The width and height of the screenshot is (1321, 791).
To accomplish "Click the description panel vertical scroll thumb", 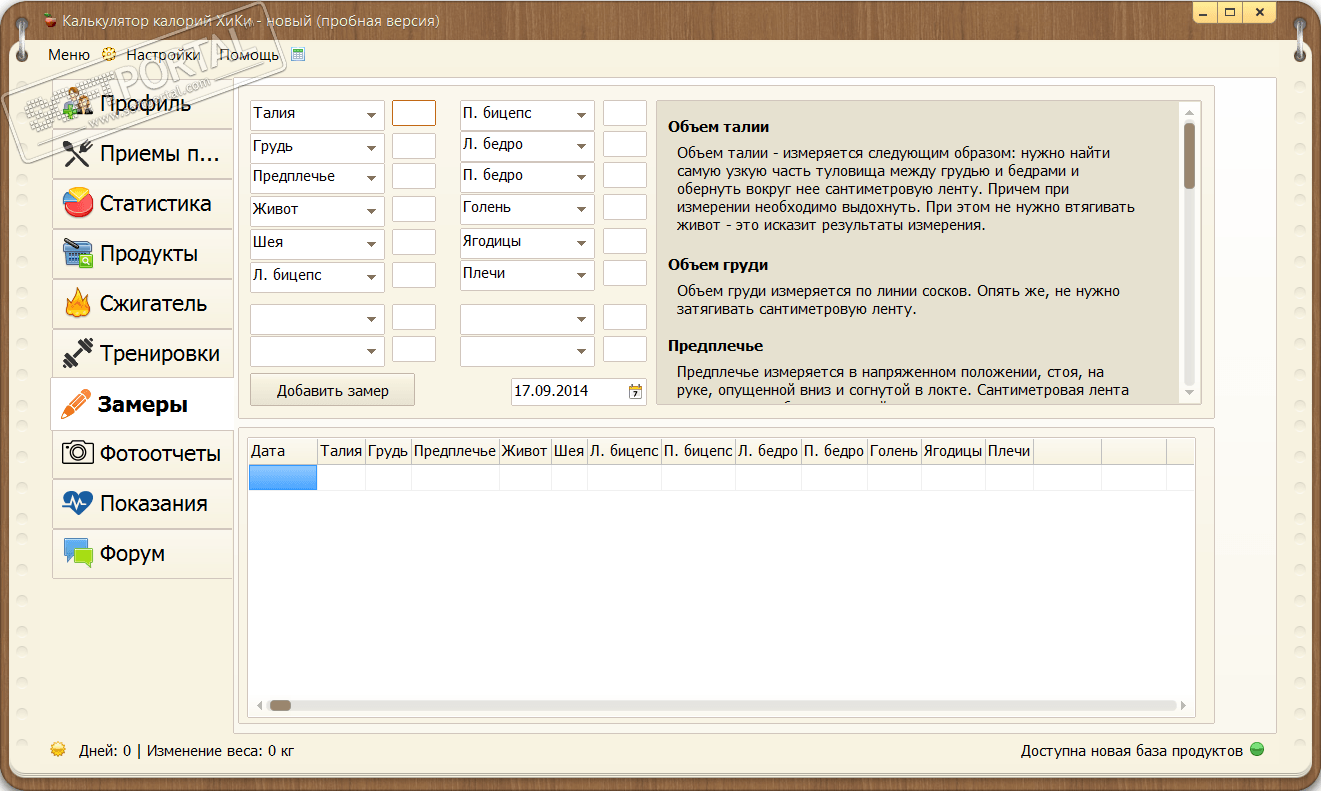I will (x=1189, y=155).
